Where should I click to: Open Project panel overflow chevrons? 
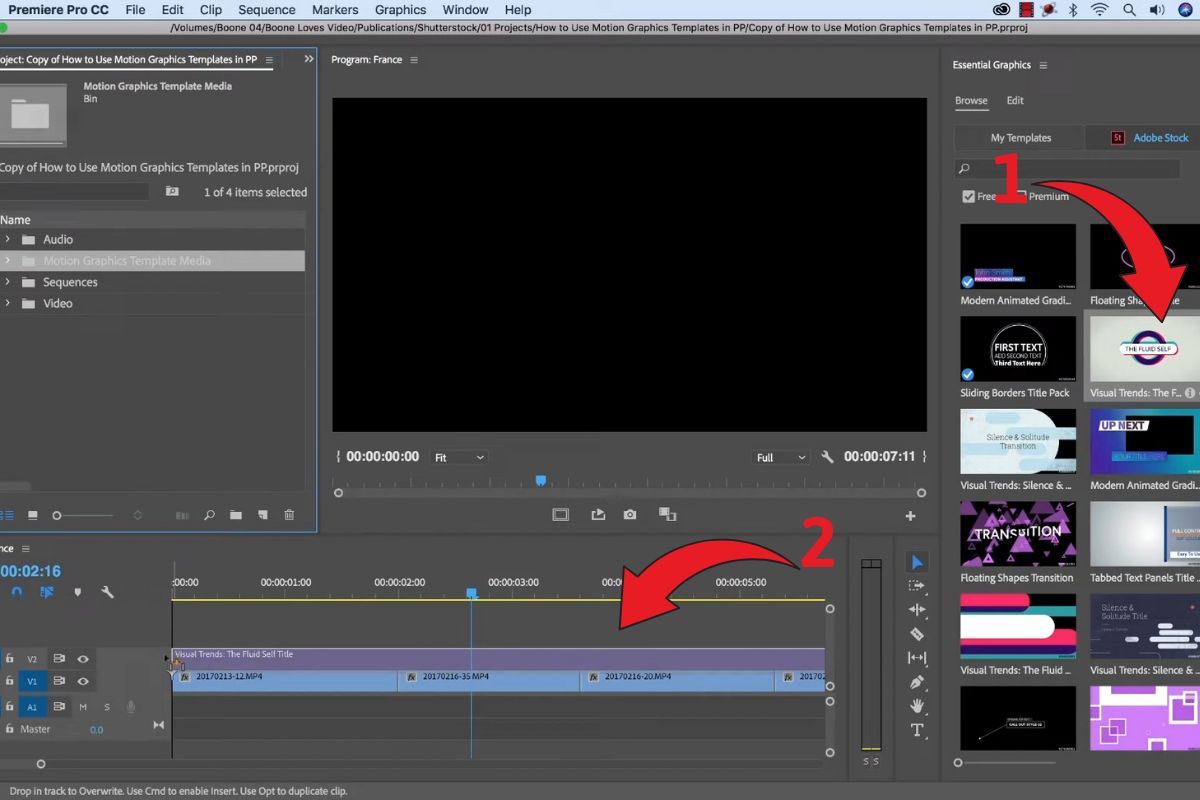pos(309,59)
